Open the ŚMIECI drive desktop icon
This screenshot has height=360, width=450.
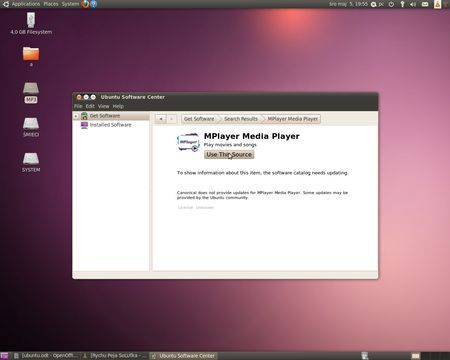[31, 127]
